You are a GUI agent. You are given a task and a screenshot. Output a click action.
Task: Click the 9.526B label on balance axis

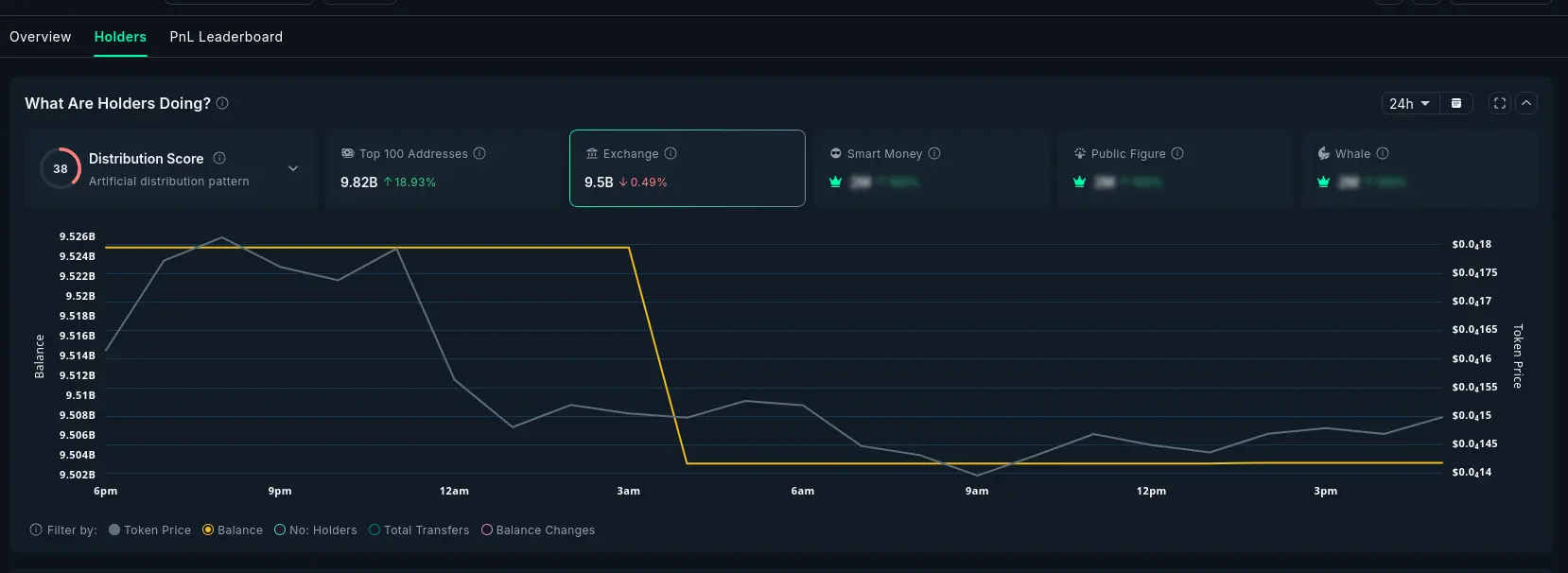click(x=78, y=236)
